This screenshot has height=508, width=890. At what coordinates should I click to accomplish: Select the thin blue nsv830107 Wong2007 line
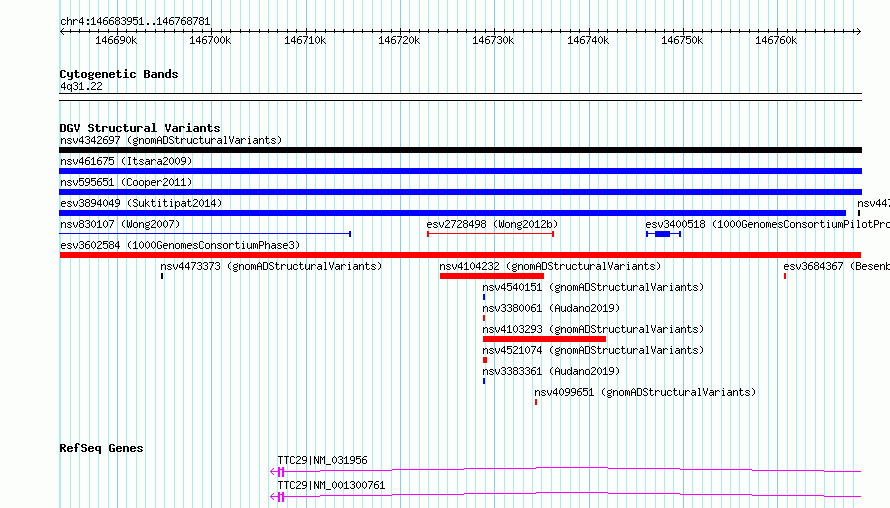click(205, 234)
